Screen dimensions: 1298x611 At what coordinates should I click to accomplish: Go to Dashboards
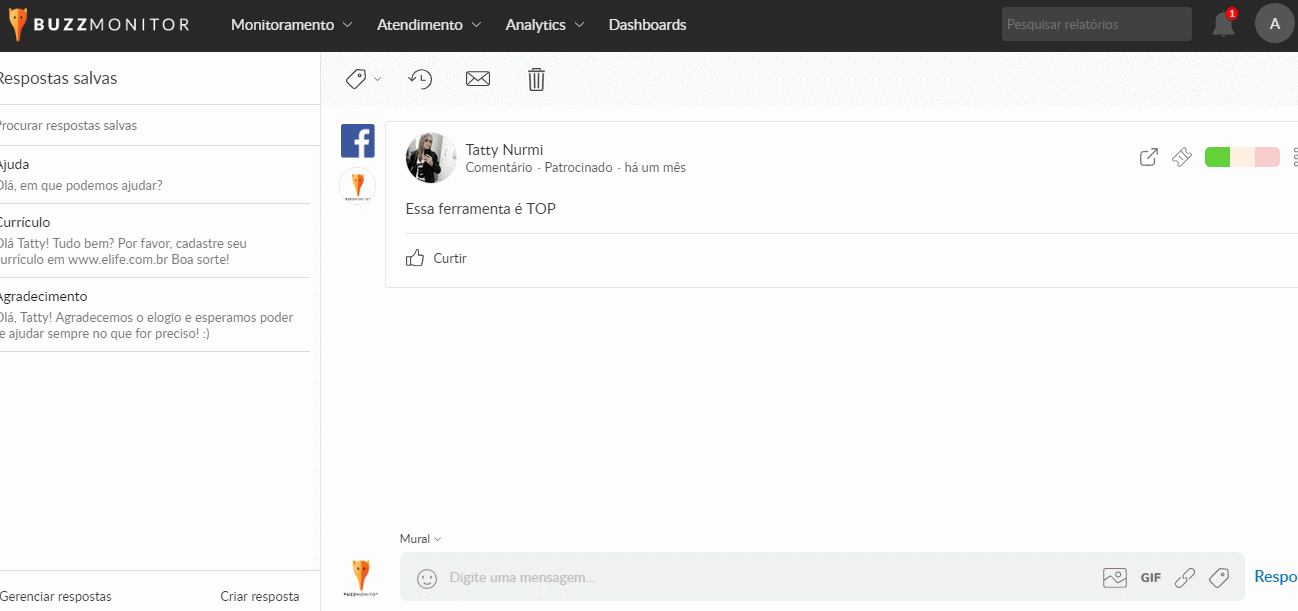[x=647, y=25]
